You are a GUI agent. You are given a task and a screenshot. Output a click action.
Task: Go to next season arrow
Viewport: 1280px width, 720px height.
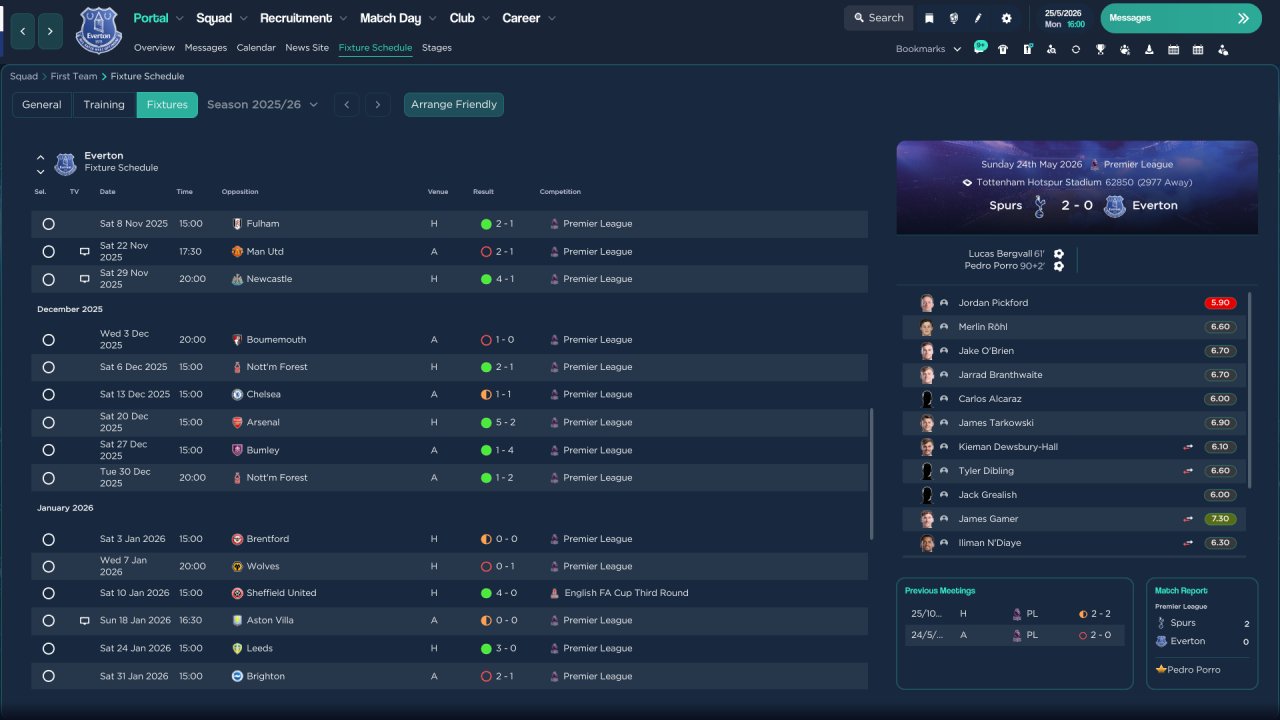377,105
